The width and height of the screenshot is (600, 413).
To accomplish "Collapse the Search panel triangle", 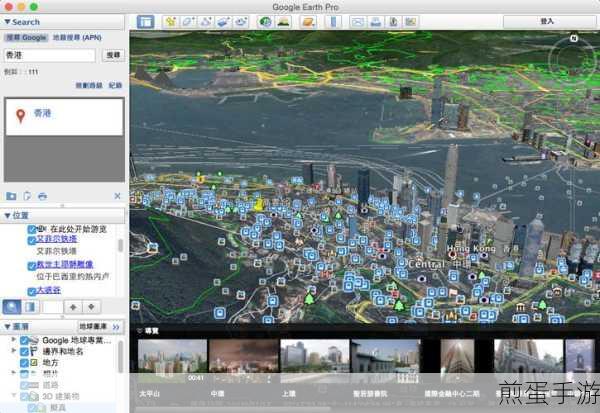I will point(7,22).
